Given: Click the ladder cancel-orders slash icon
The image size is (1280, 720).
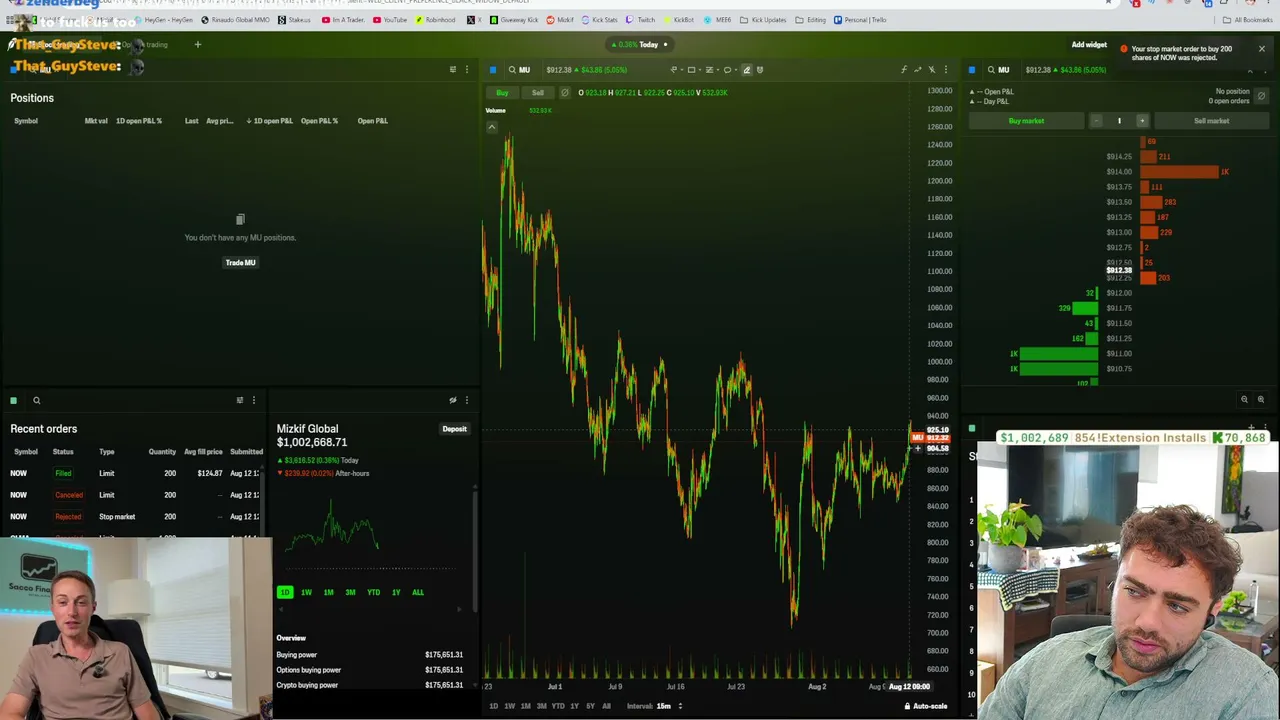Looking at the screenshot, I should (x=1261, y=96).
